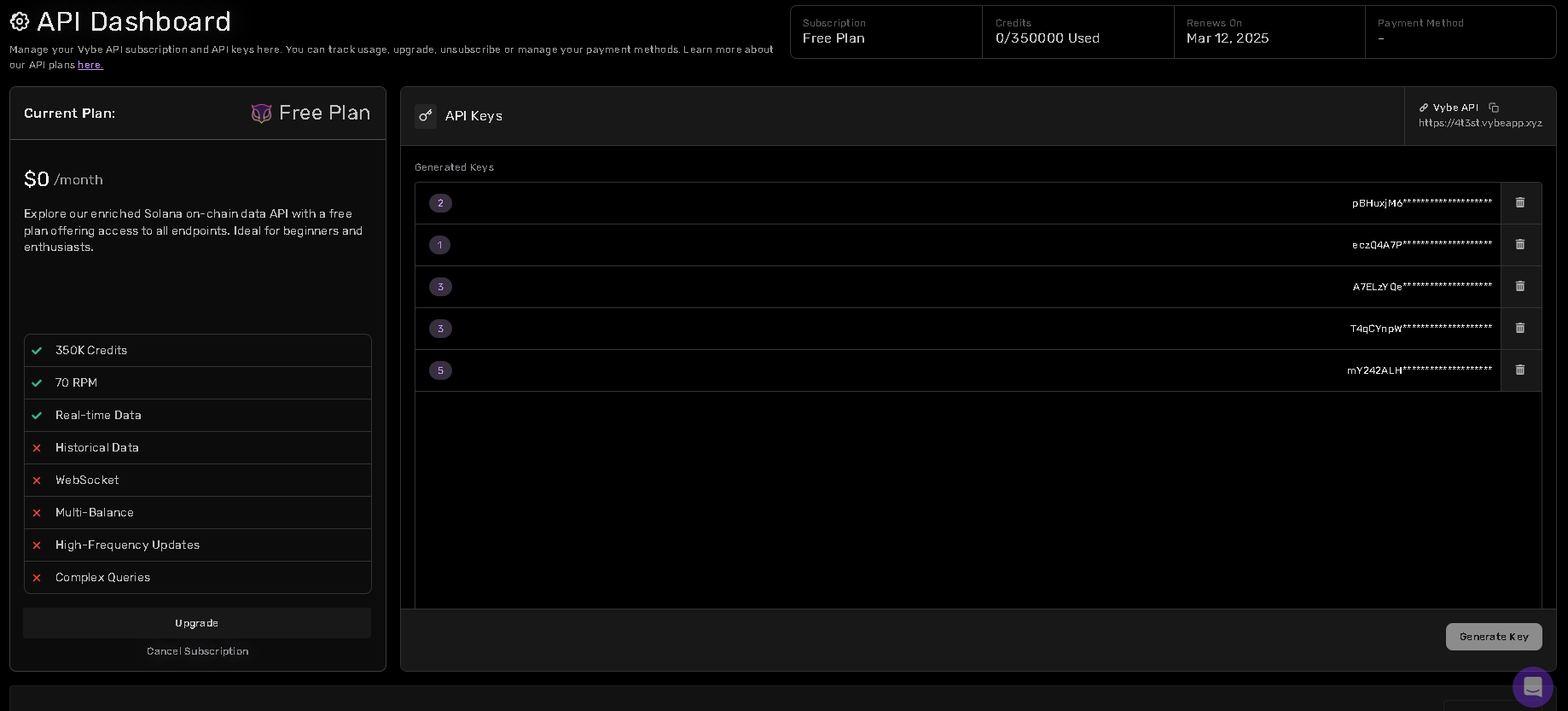The image size is (1568, 711).
Task: Click the red X next to WebSocket
Action: click(x=37, y=481)
